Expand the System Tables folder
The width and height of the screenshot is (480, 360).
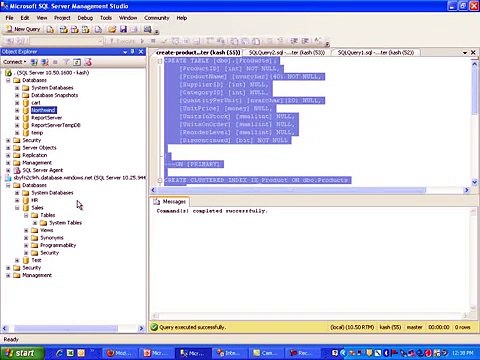point(35,223)
